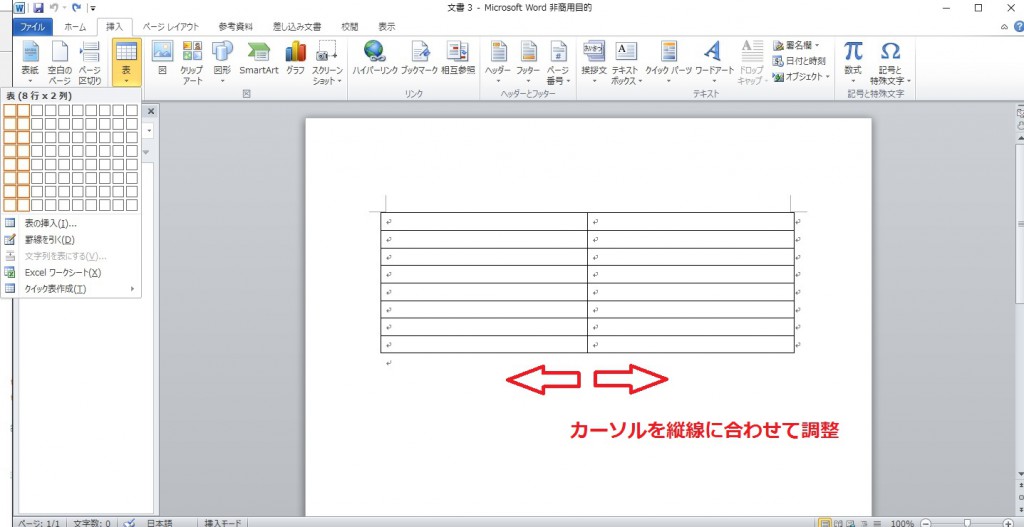
Task: Insert 日付と時刻 date and time
Action: point(799,61)
